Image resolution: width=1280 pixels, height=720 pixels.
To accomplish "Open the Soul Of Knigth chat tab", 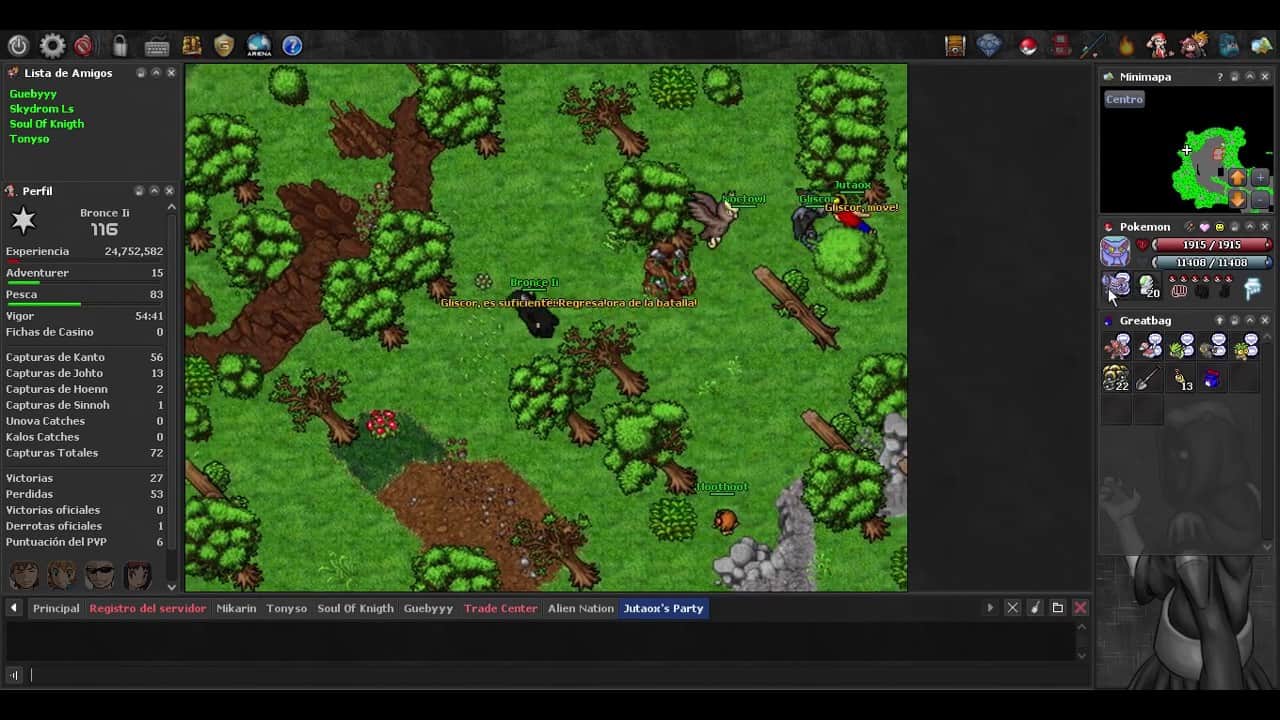I will tap(355, 608).
